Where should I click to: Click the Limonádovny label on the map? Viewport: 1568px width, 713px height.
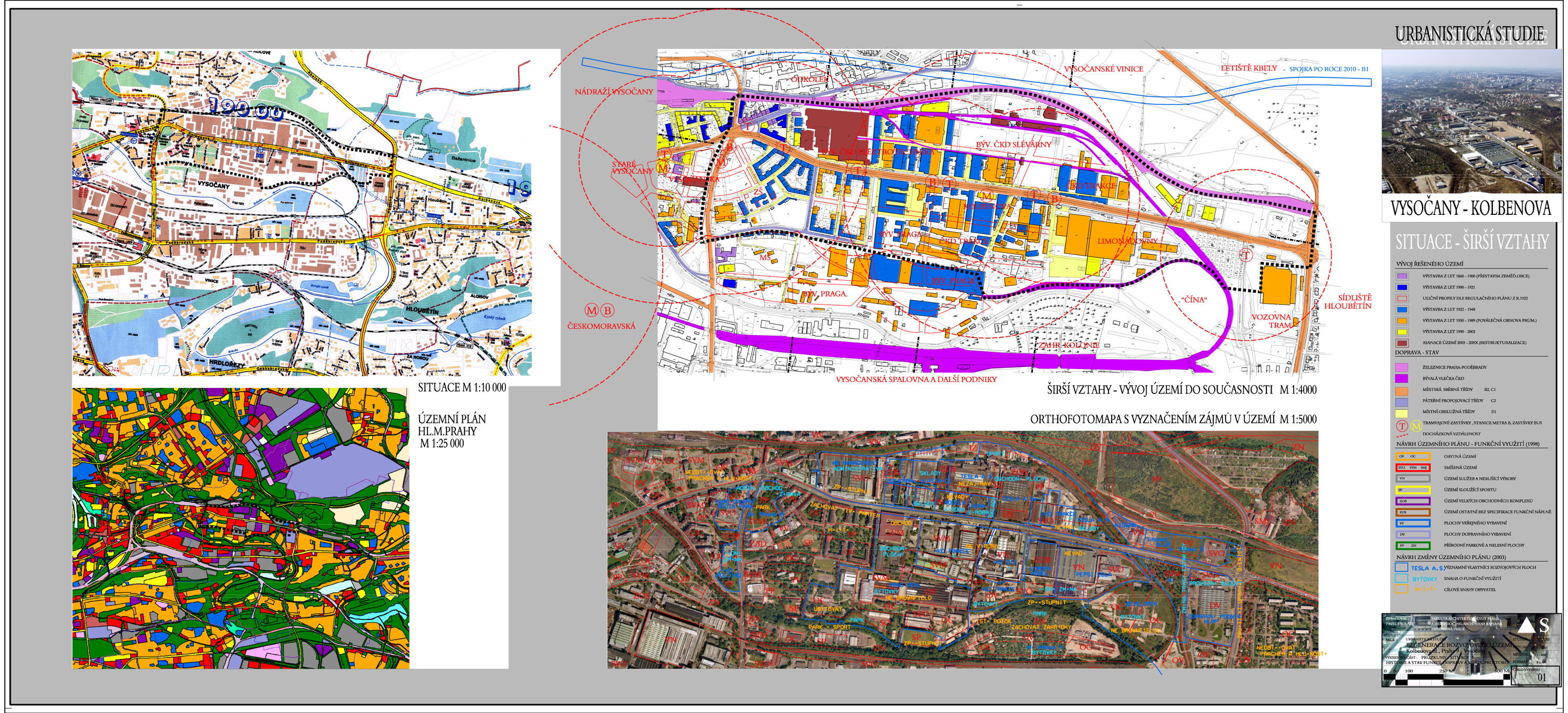[x=1127, y=241]
